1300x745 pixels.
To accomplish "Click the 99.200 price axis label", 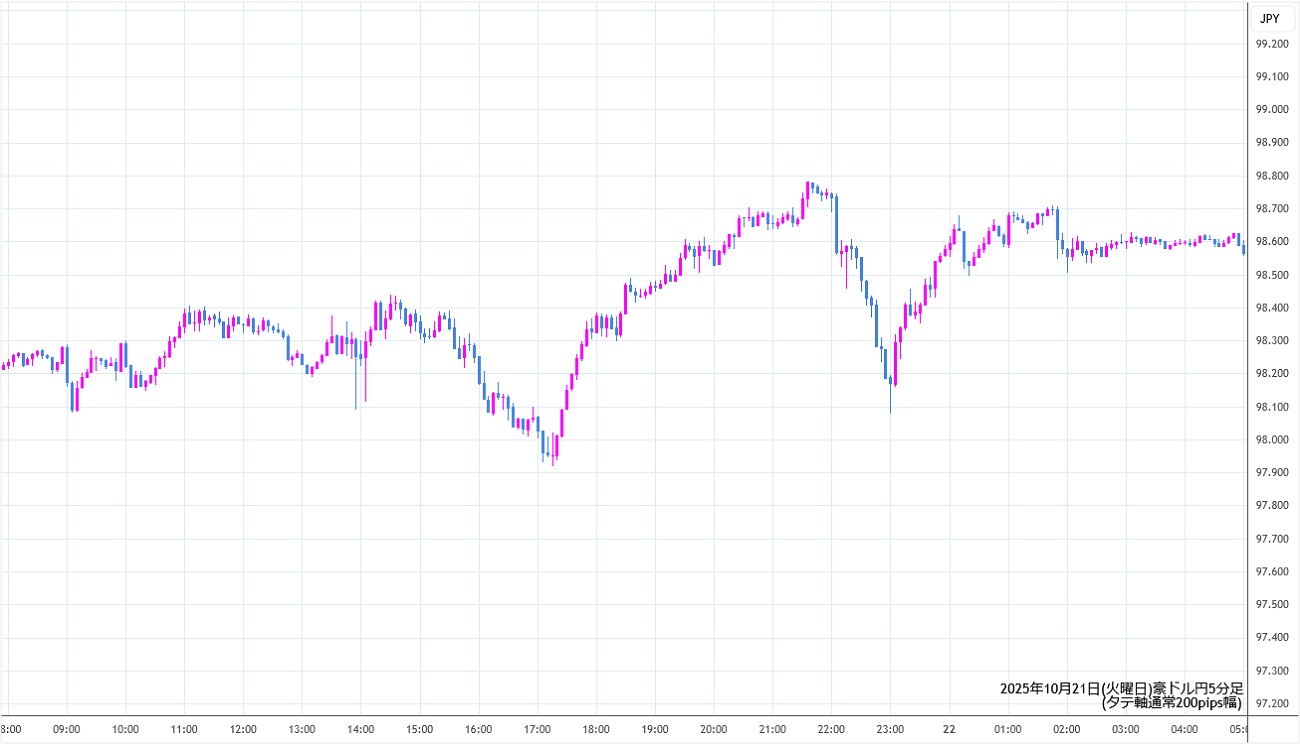I will [1272, 44].
